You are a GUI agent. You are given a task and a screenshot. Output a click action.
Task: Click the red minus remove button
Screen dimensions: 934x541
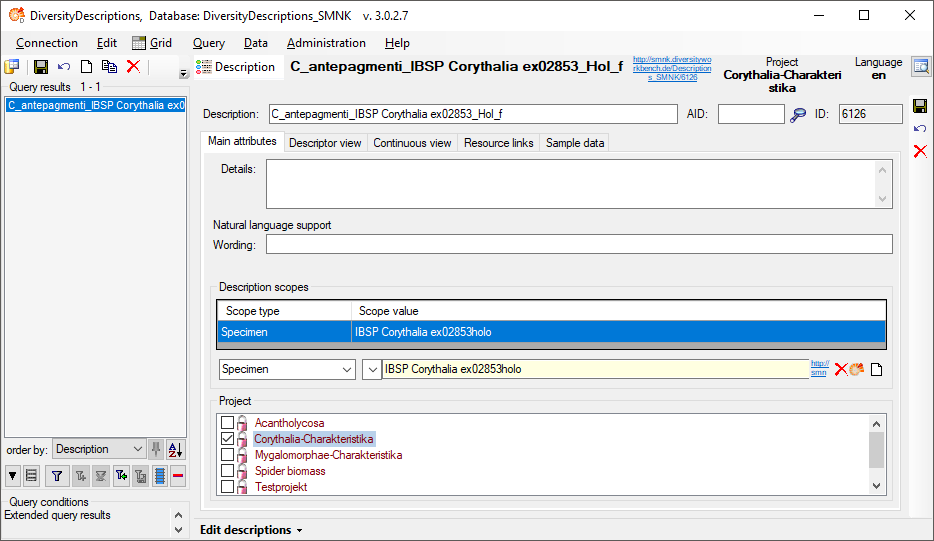178,475
